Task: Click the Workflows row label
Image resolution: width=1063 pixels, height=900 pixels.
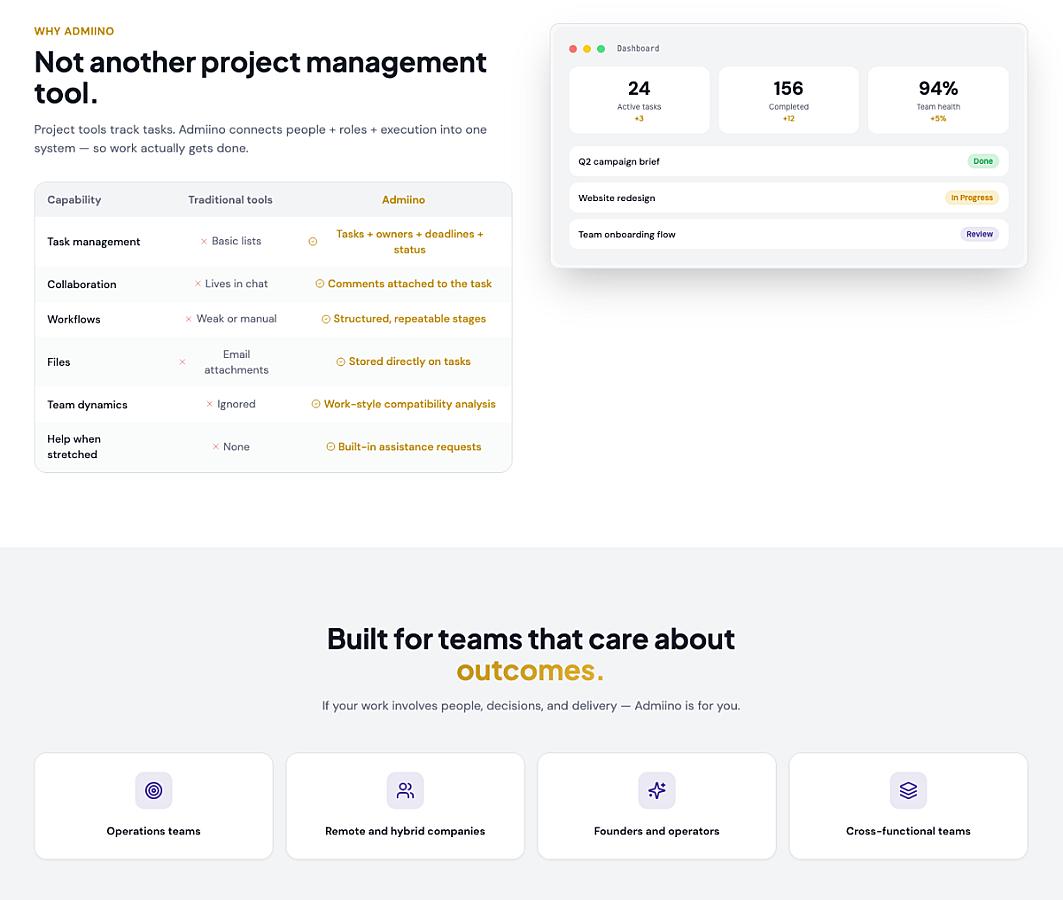Action: [74, 319]
